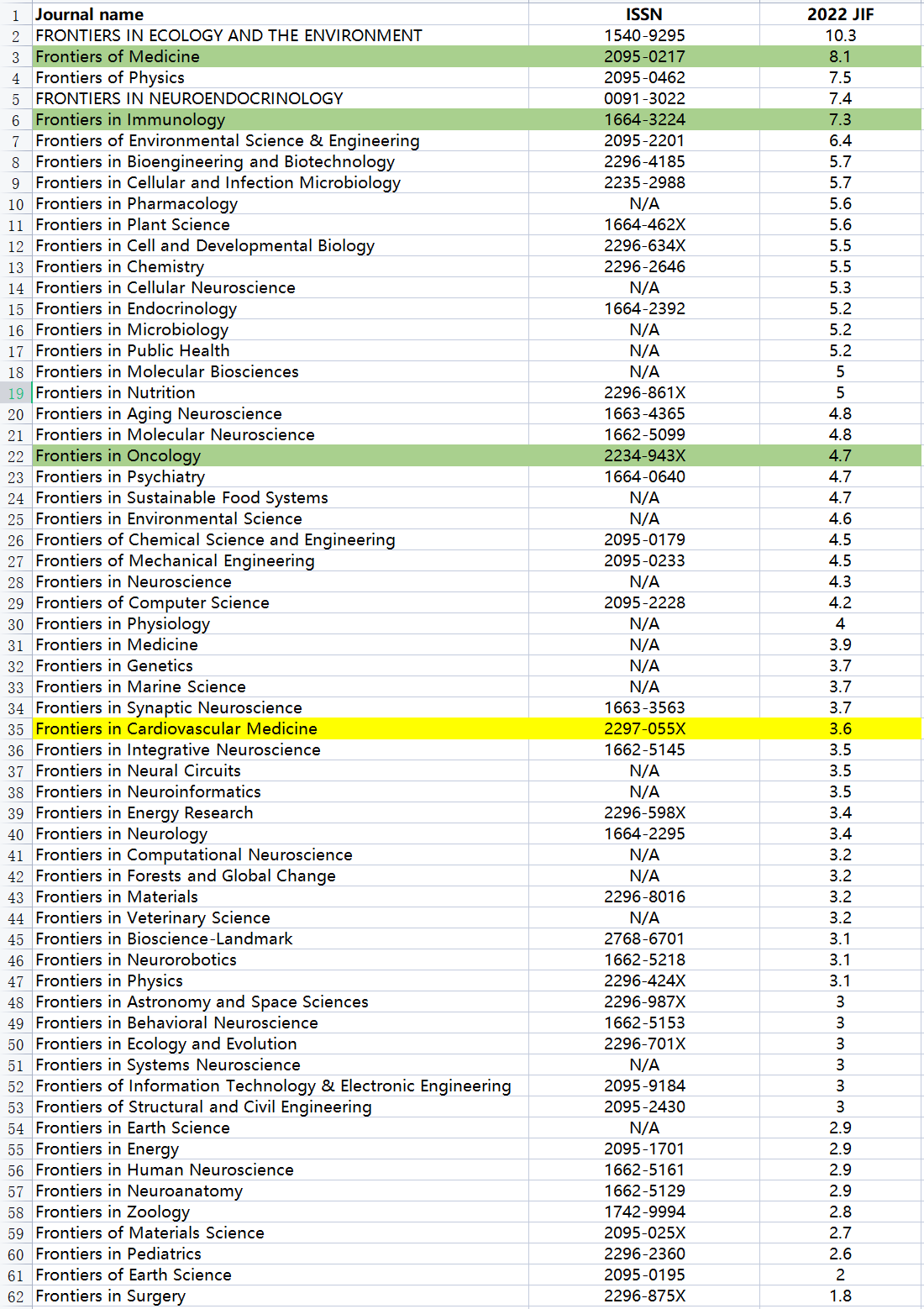Viewport: 924px width, 1309px height.
Task: Click the highlighted 'Frontiers in Immunology' cell
Action: coord(281,119)
